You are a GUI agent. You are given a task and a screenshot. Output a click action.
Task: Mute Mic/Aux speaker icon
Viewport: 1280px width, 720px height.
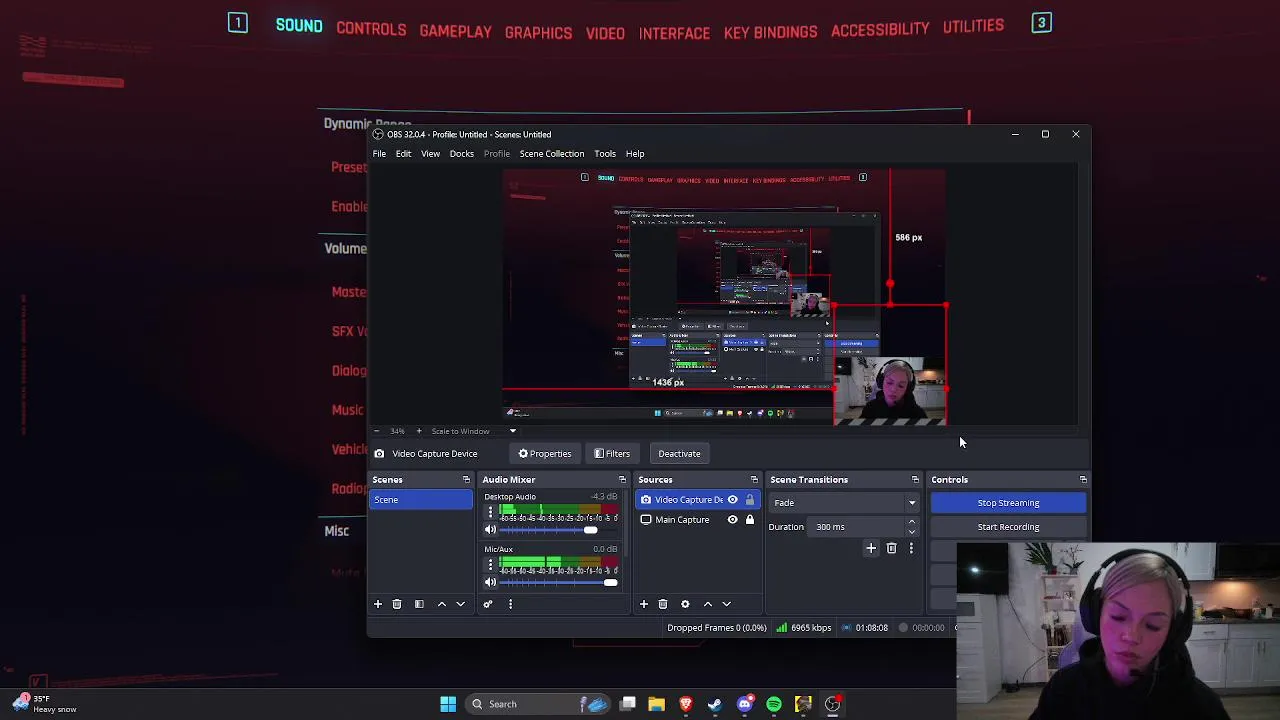[490, 582]
